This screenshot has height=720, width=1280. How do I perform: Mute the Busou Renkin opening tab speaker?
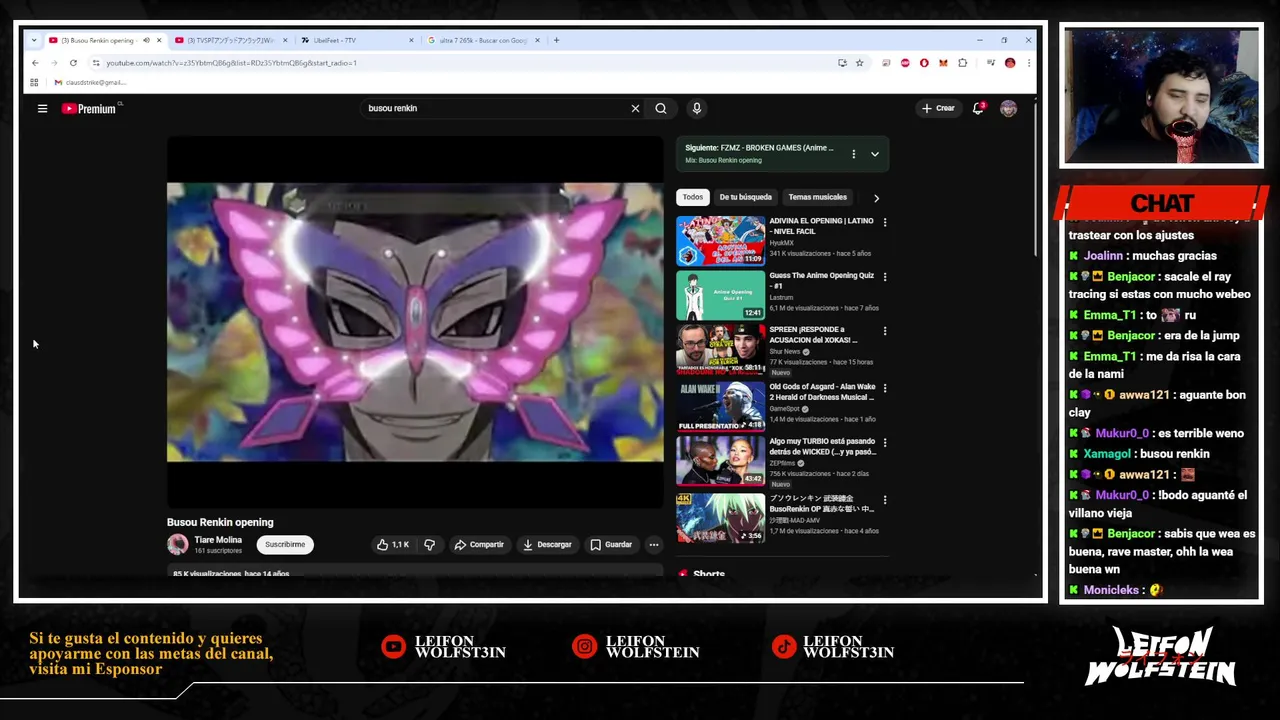click(x=146, y=40)
